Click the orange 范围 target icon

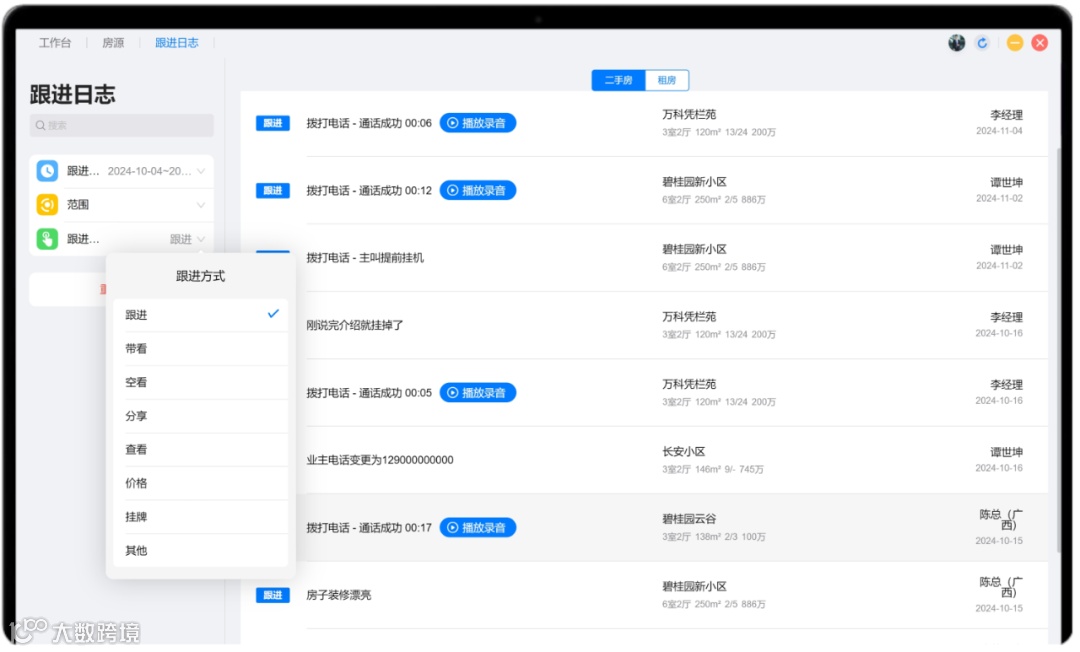pos(47,204)
